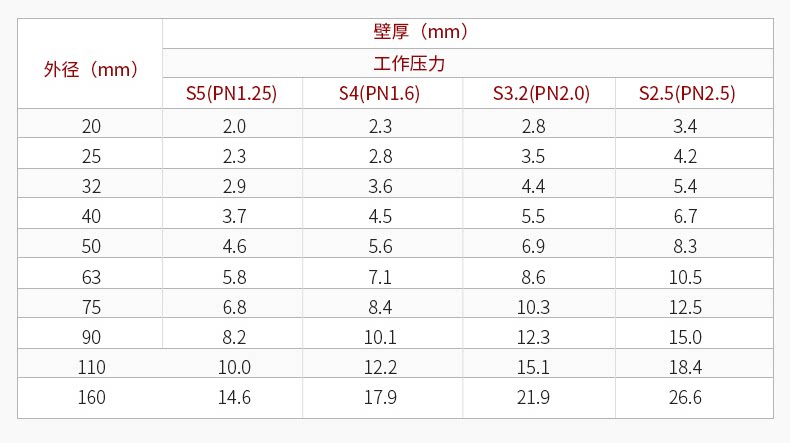Select the 15.0 cell in row 90

pyautogui.click(x=686, y=337)
